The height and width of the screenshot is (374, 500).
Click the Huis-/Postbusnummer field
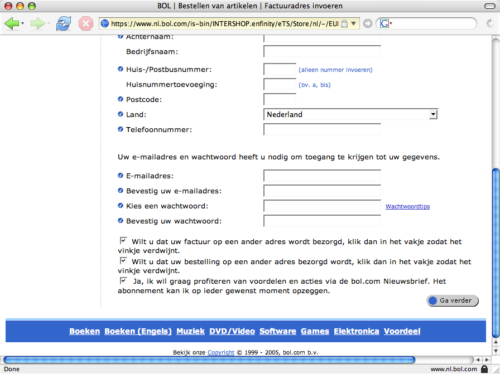tap(280, 69)
